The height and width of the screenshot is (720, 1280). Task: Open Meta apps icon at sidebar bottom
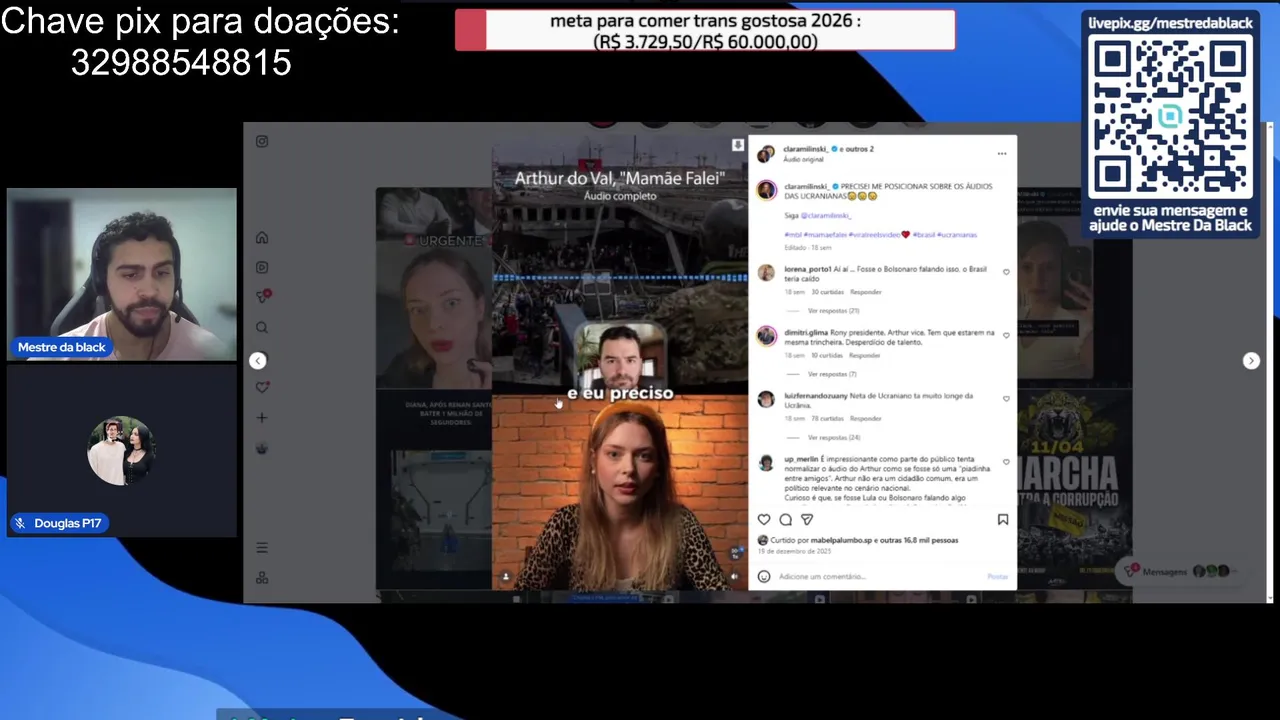[262, 578]
